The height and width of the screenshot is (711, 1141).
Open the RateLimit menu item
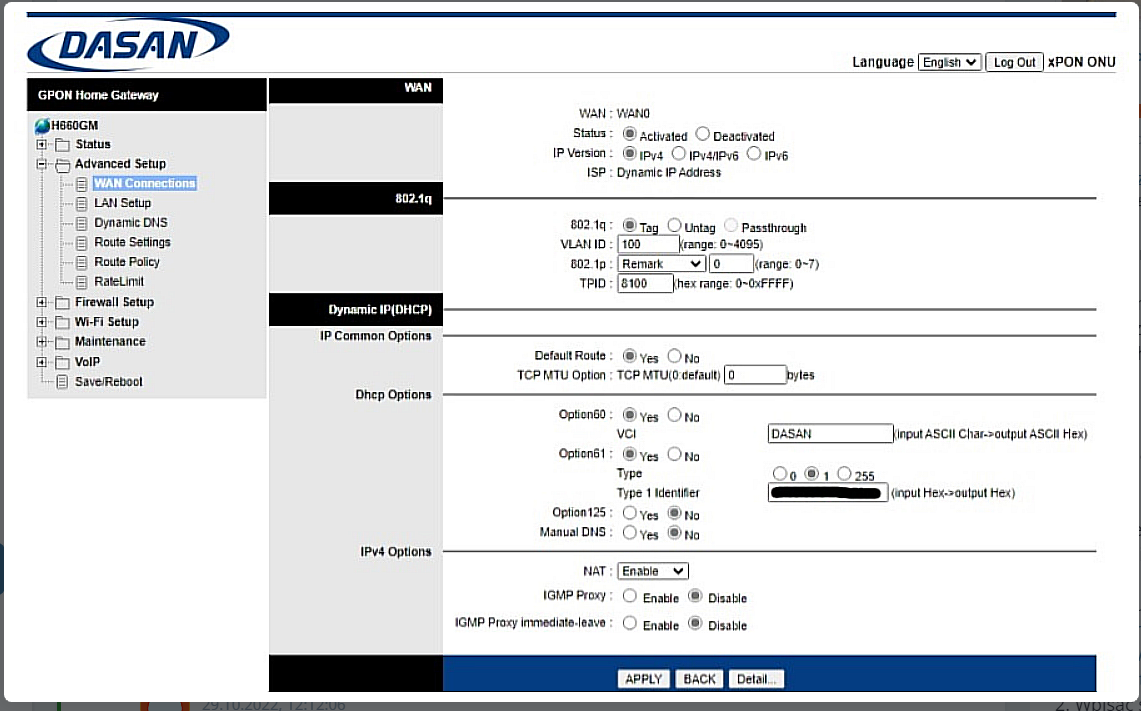[x=119, y=282]
